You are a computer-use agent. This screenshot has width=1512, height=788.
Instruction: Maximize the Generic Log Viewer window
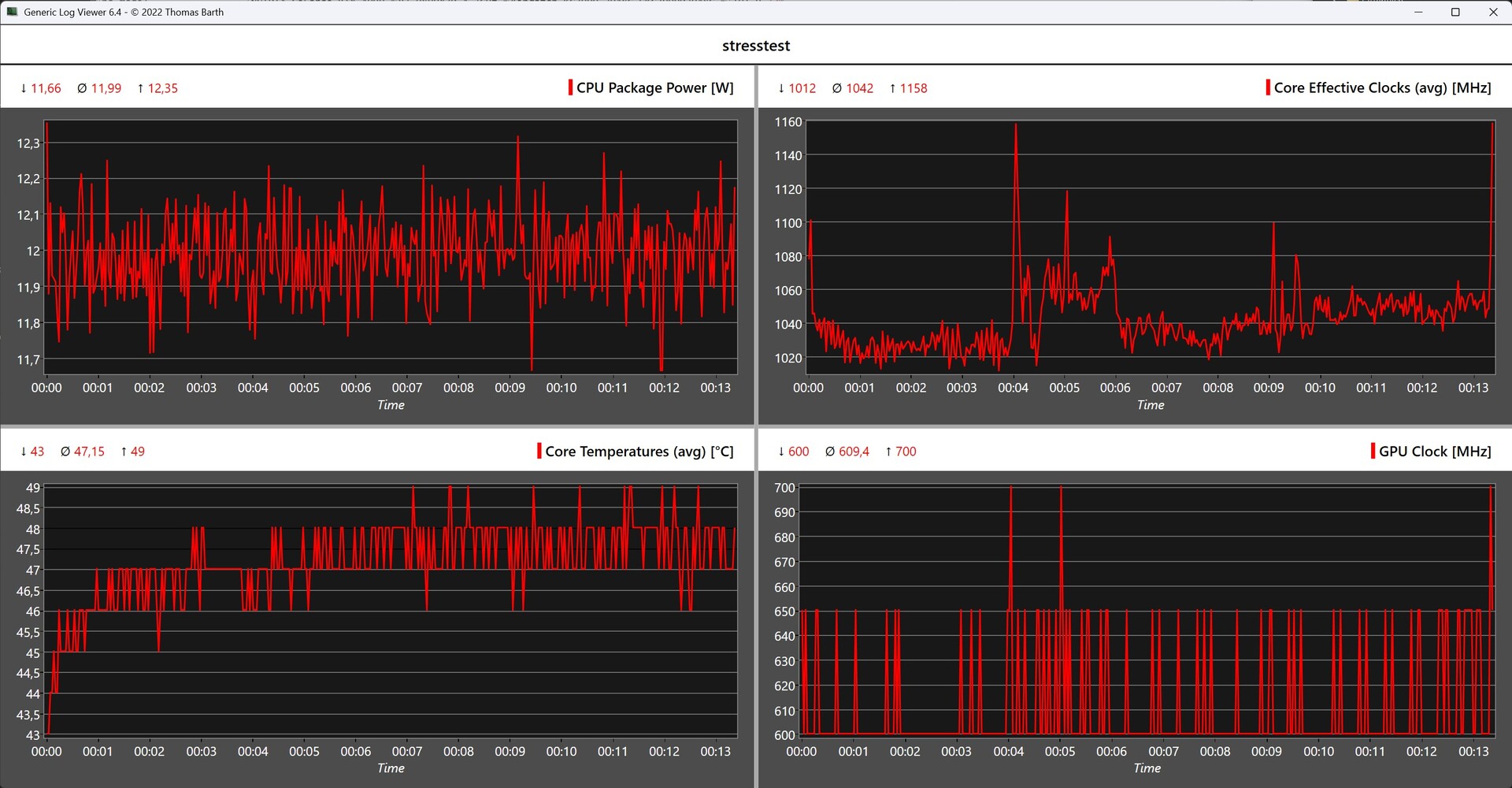1455,12
